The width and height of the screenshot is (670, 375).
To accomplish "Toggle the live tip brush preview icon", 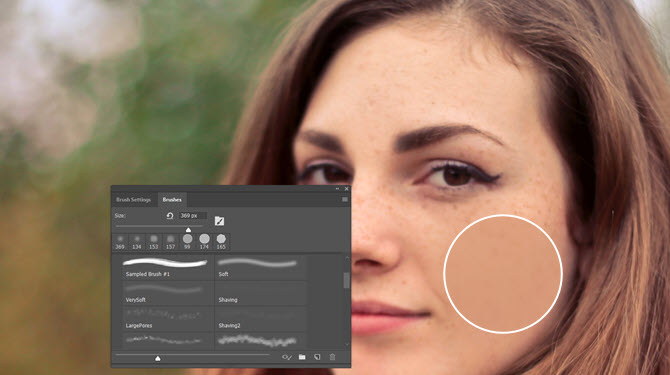I will click(287, 357).
